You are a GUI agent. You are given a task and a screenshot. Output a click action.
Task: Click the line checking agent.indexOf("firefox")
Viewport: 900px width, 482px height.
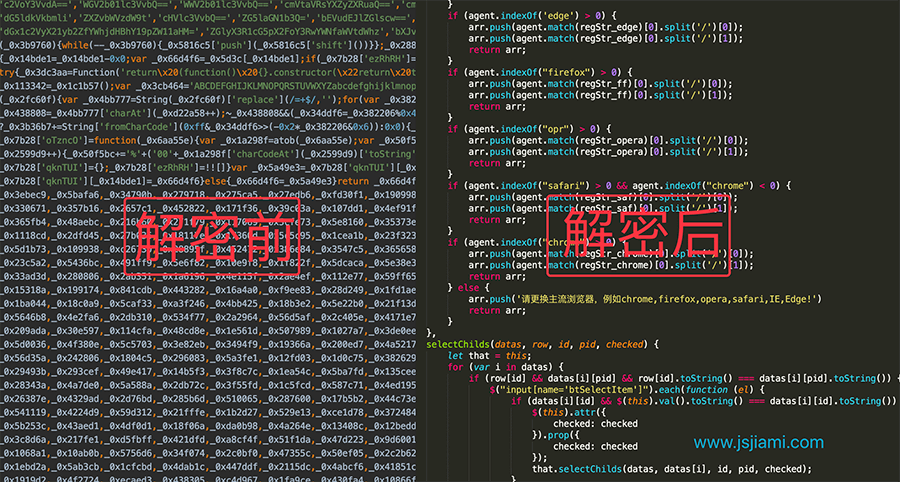(x=540, y=72)
